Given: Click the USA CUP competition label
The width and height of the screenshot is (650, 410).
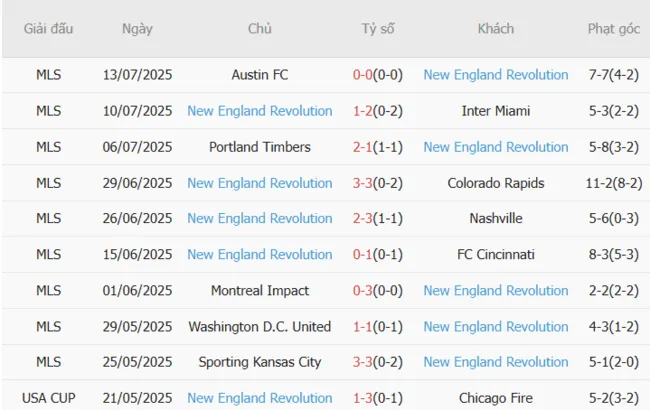Looking at the screenshot, I should 48,398.
